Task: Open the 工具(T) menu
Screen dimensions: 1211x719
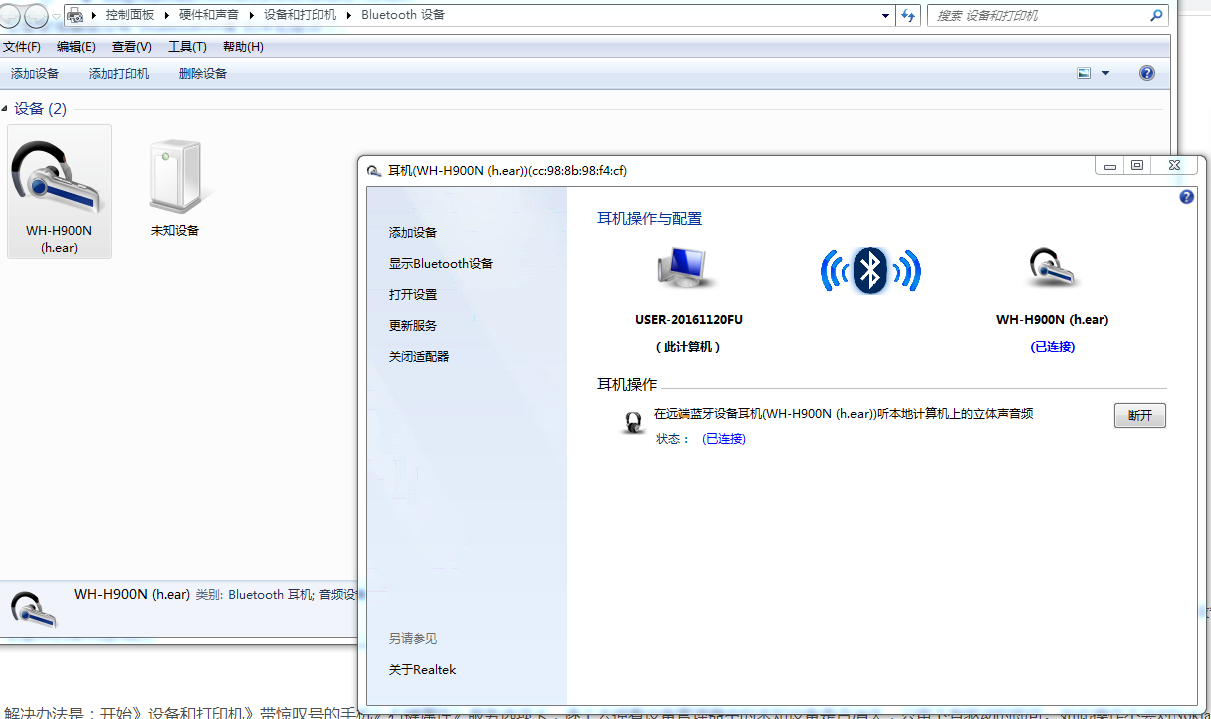Action: pyautogui.click(x=187, y=47)
